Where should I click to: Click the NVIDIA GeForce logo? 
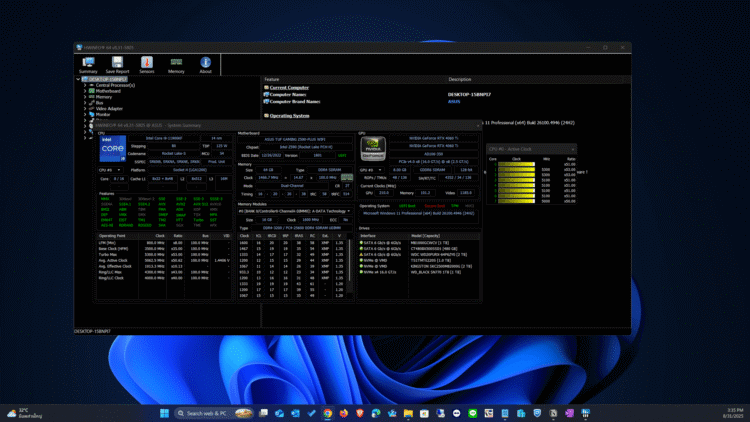click(x=373, y=148)
